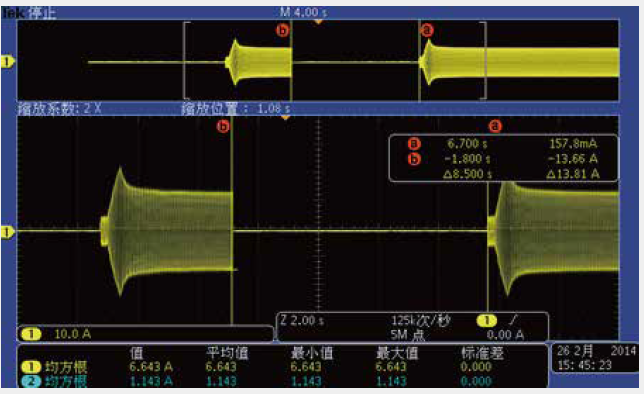The image size is (644, 394).
Task: Click the 10.0 A vertical scale readout
Action: (72, 334)
